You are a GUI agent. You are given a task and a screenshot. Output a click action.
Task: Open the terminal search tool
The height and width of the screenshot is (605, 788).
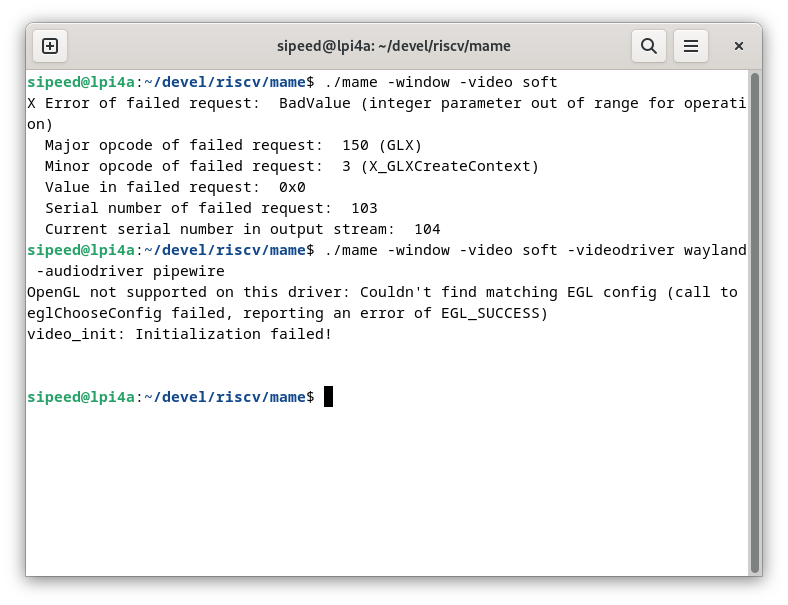click(x=649, y=46)
